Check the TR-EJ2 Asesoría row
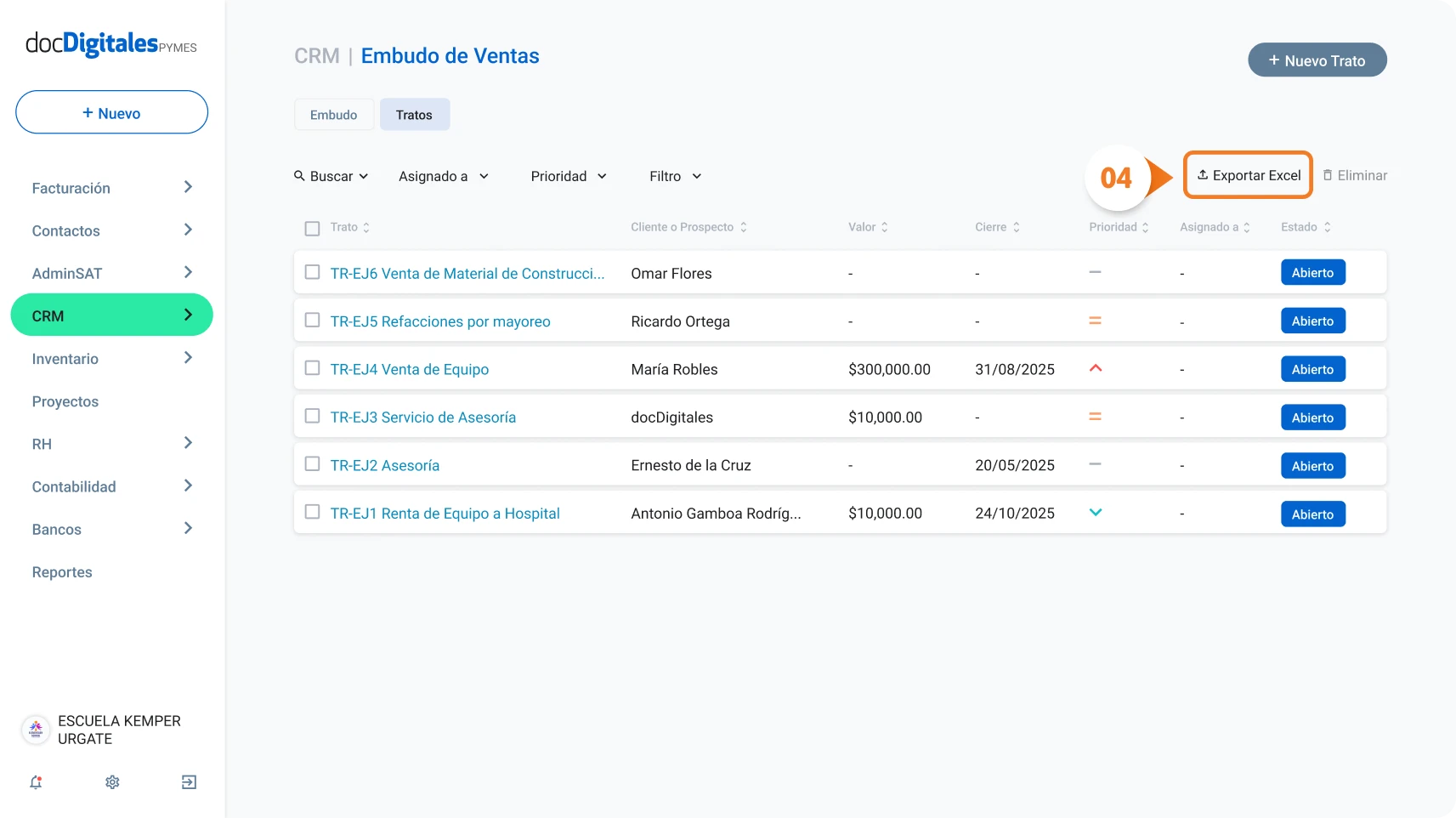1456x818 pixels. pos(312,464)
